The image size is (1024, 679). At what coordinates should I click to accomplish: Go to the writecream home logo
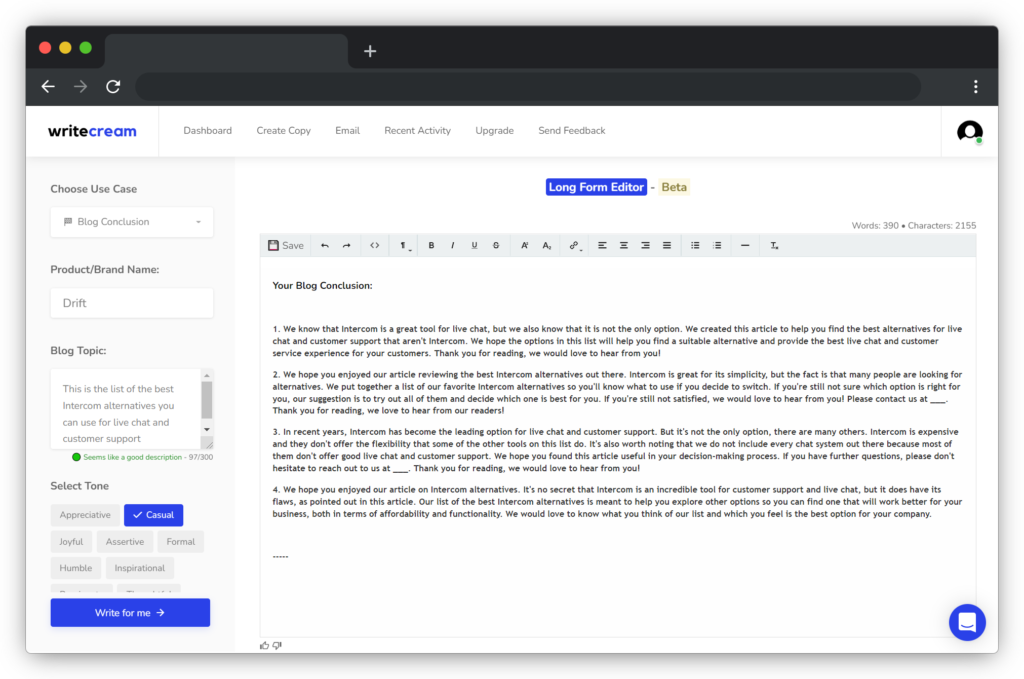(92, 131)
